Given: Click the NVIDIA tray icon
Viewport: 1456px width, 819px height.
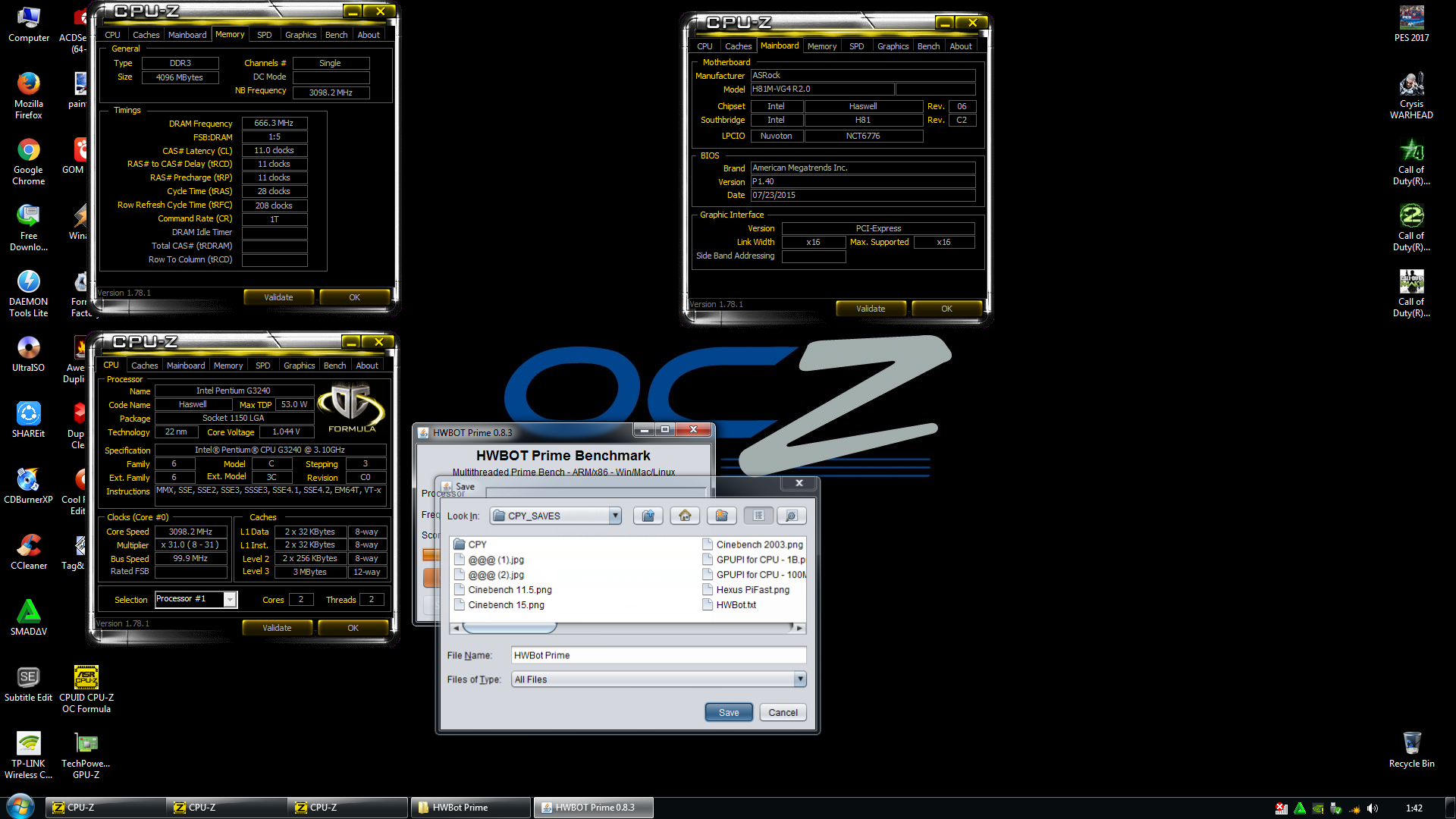Looking at the screenshot, I should click(1317, 808).
